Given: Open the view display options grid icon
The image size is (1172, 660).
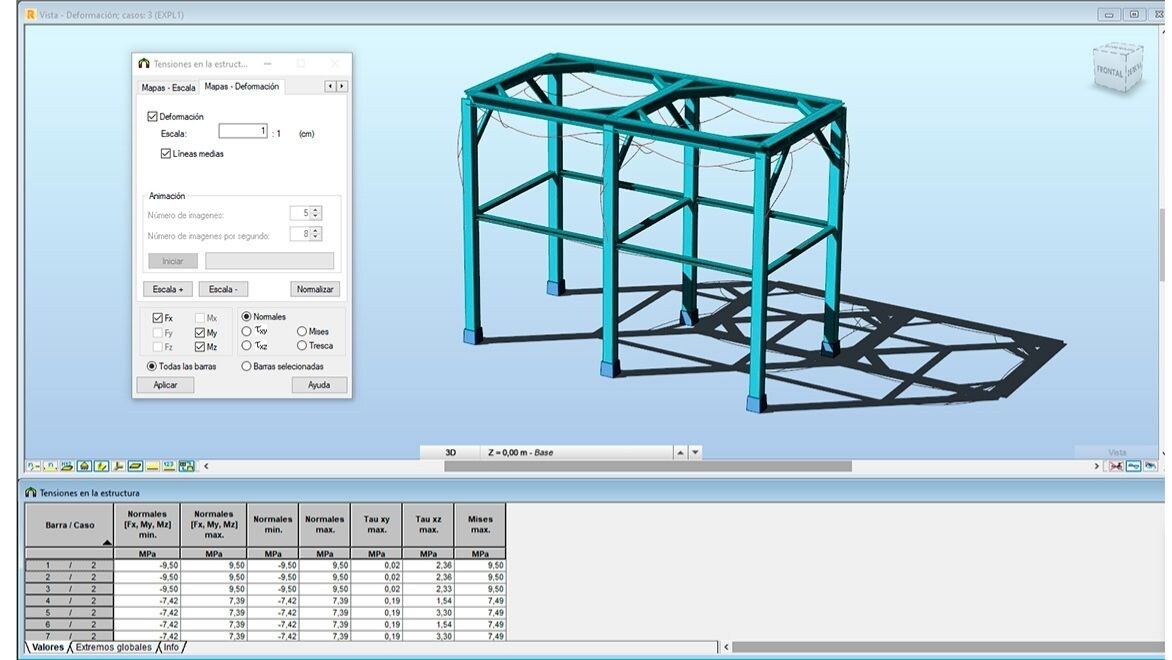Looking at the screenshot, I should (187, 466).
